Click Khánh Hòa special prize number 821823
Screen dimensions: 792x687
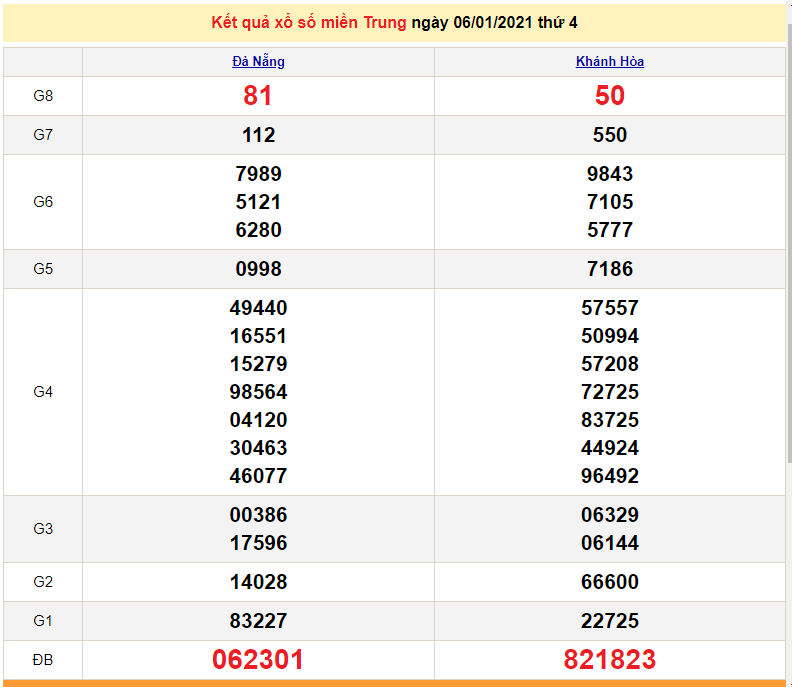pyautogui.click(x=609, y=660)
